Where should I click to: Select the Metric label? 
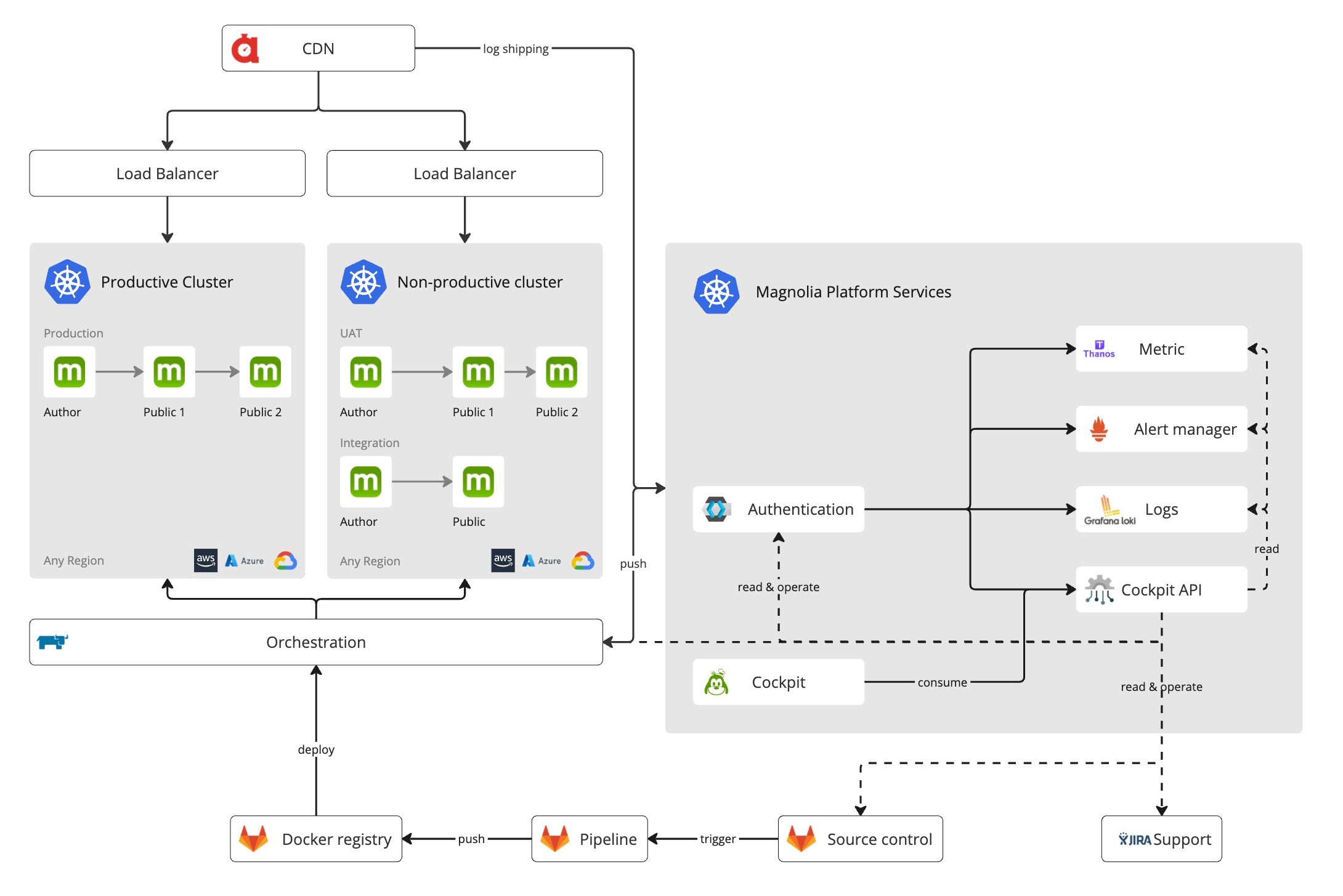point(1161,349)
